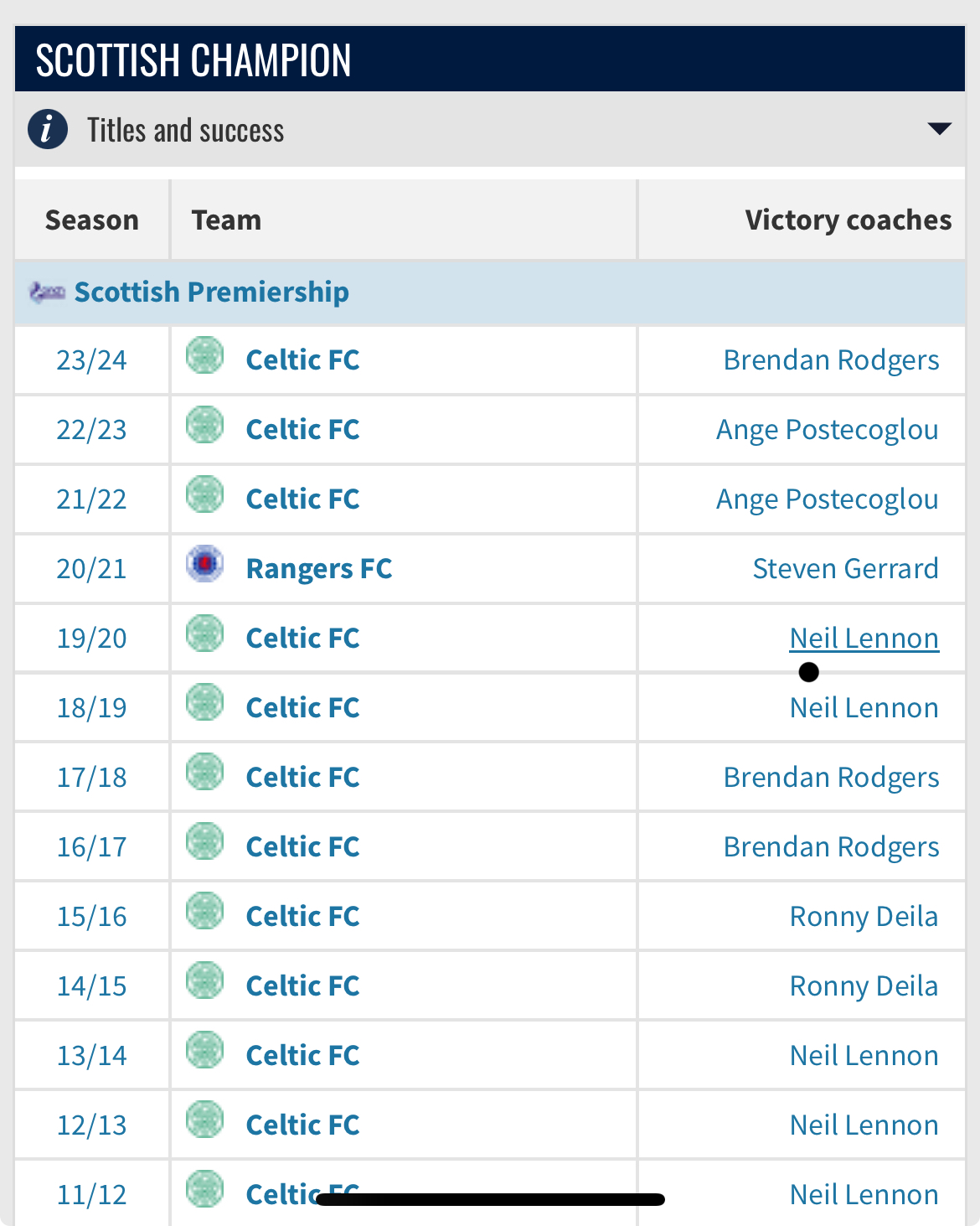The height and width of the screenshot is (1226, 980).
Task: Click the info icon beside Titles and success
Action: (48, 130)
